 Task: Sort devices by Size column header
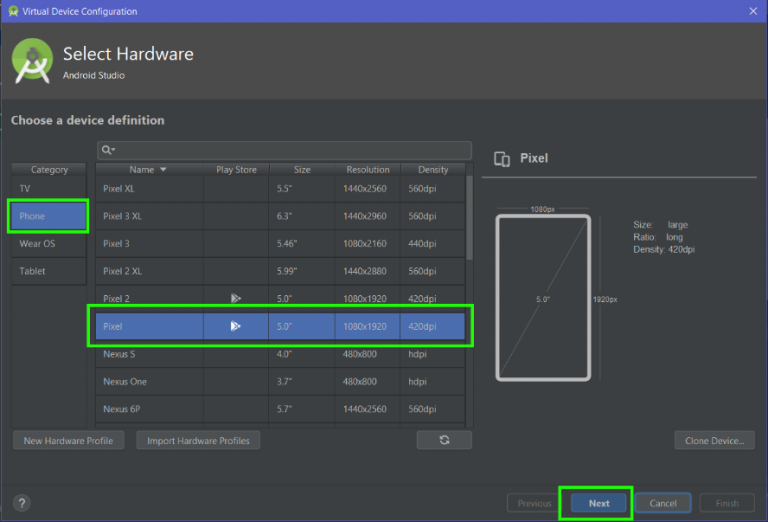click(x=302, y=170)
